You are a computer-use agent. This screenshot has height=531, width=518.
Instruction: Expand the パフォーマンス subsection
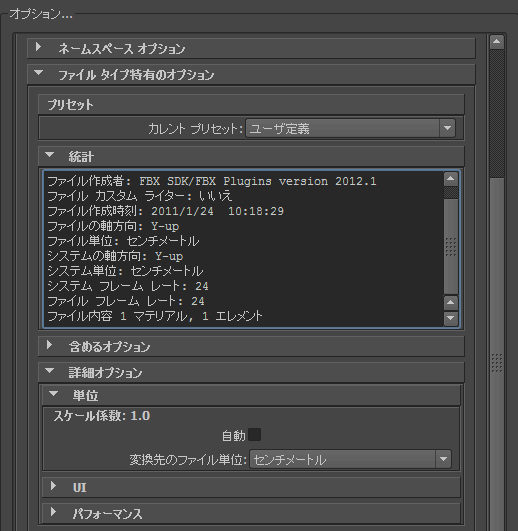pos(53,512)
